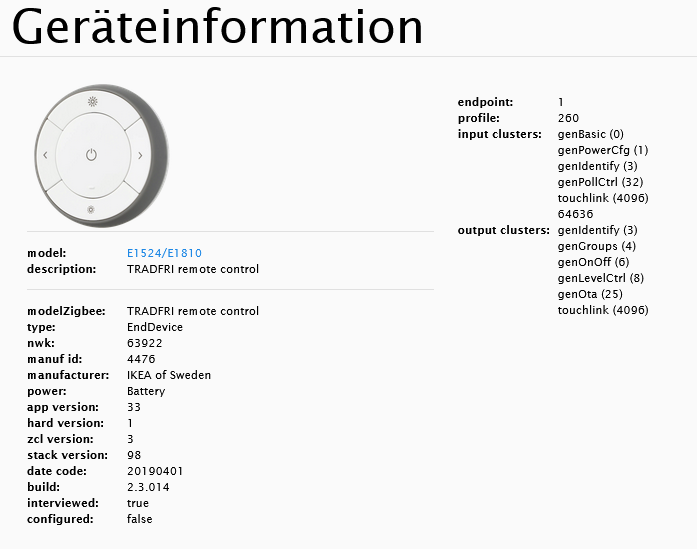Select the configured value 'false'
The height and width of the screenshot is (549, 697).
pos(140,519)
